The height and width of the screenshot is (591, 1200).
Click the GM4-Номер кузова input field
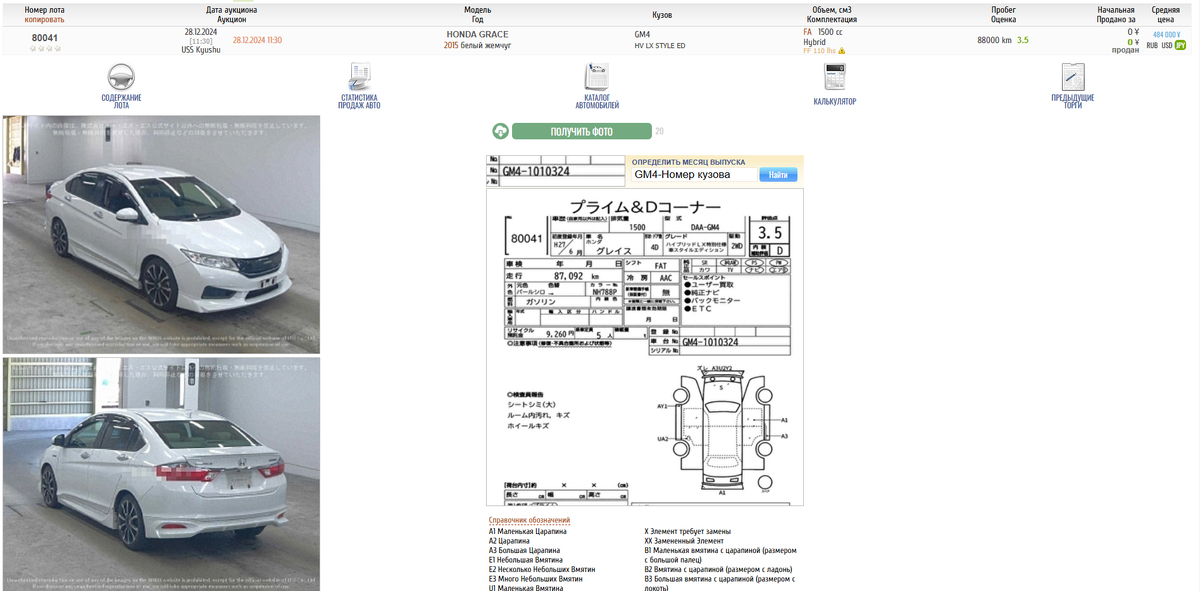(692, 174)
